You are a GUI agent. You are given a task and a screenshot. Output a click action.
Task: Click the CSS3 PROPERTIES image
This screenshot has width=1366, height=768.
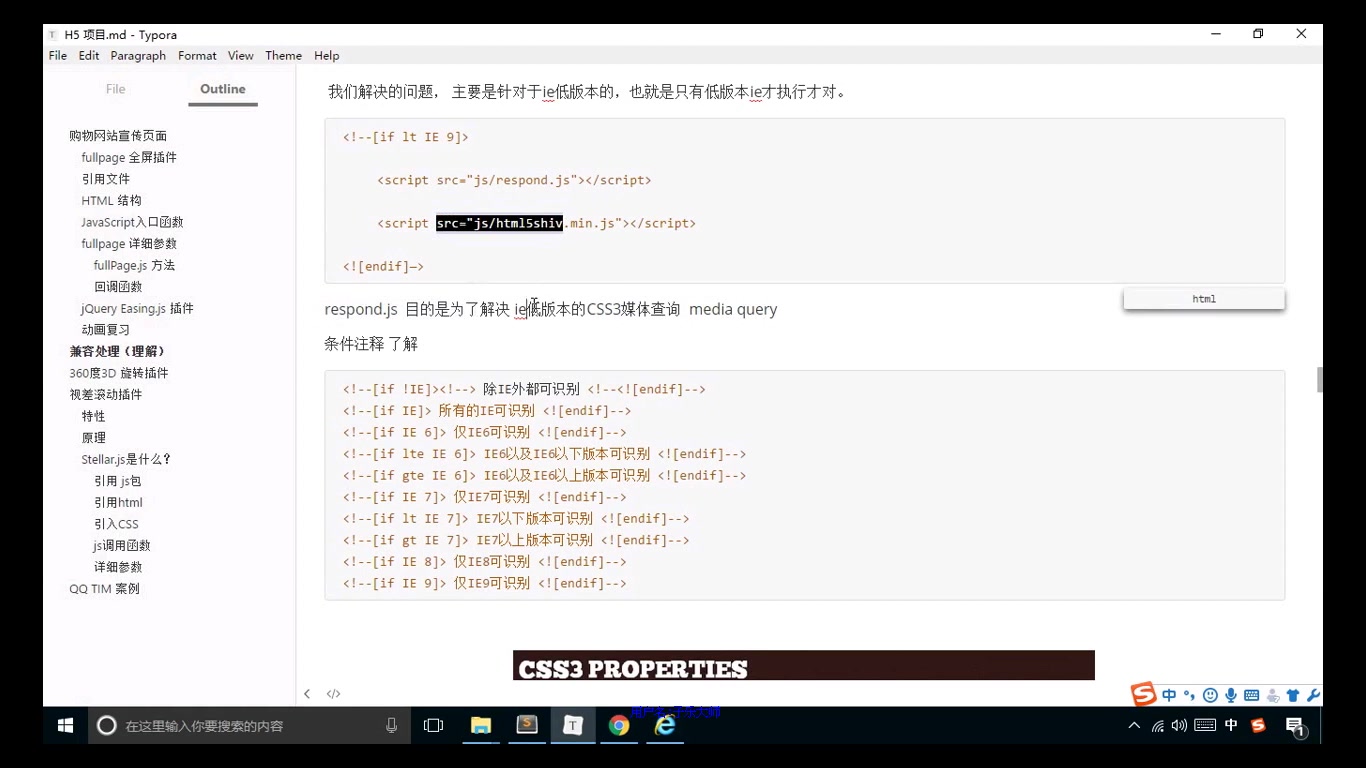point(804,665)
